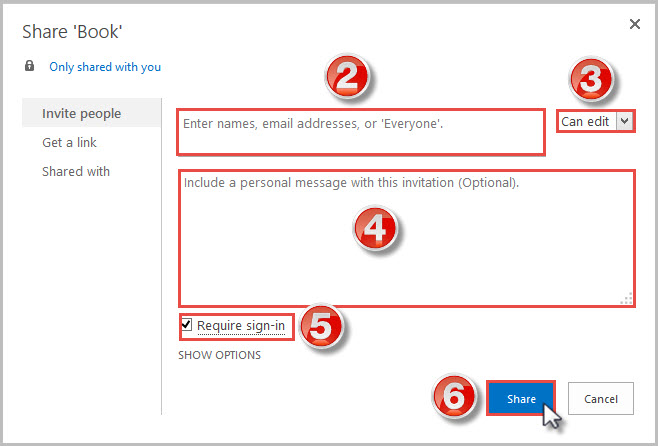Click the red number 2 badge
The width and height of the screenshot is (658, 446).
coord(347,77)
